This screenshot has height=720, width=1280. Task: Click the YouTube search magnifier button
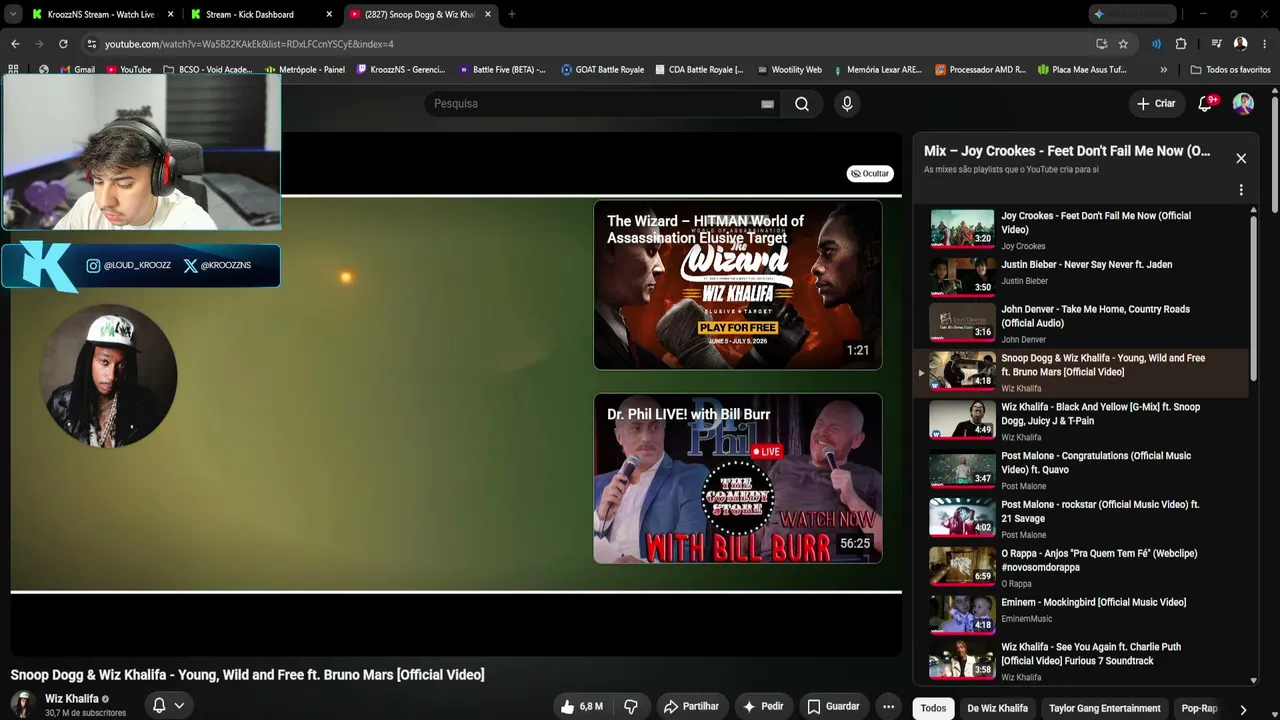tap(802, 104)
